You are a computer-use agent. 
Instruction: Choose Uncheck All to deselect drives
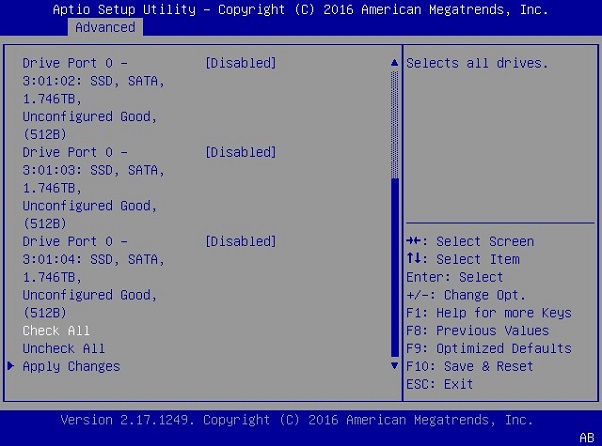pyautogui.click(x=64, y=348)
